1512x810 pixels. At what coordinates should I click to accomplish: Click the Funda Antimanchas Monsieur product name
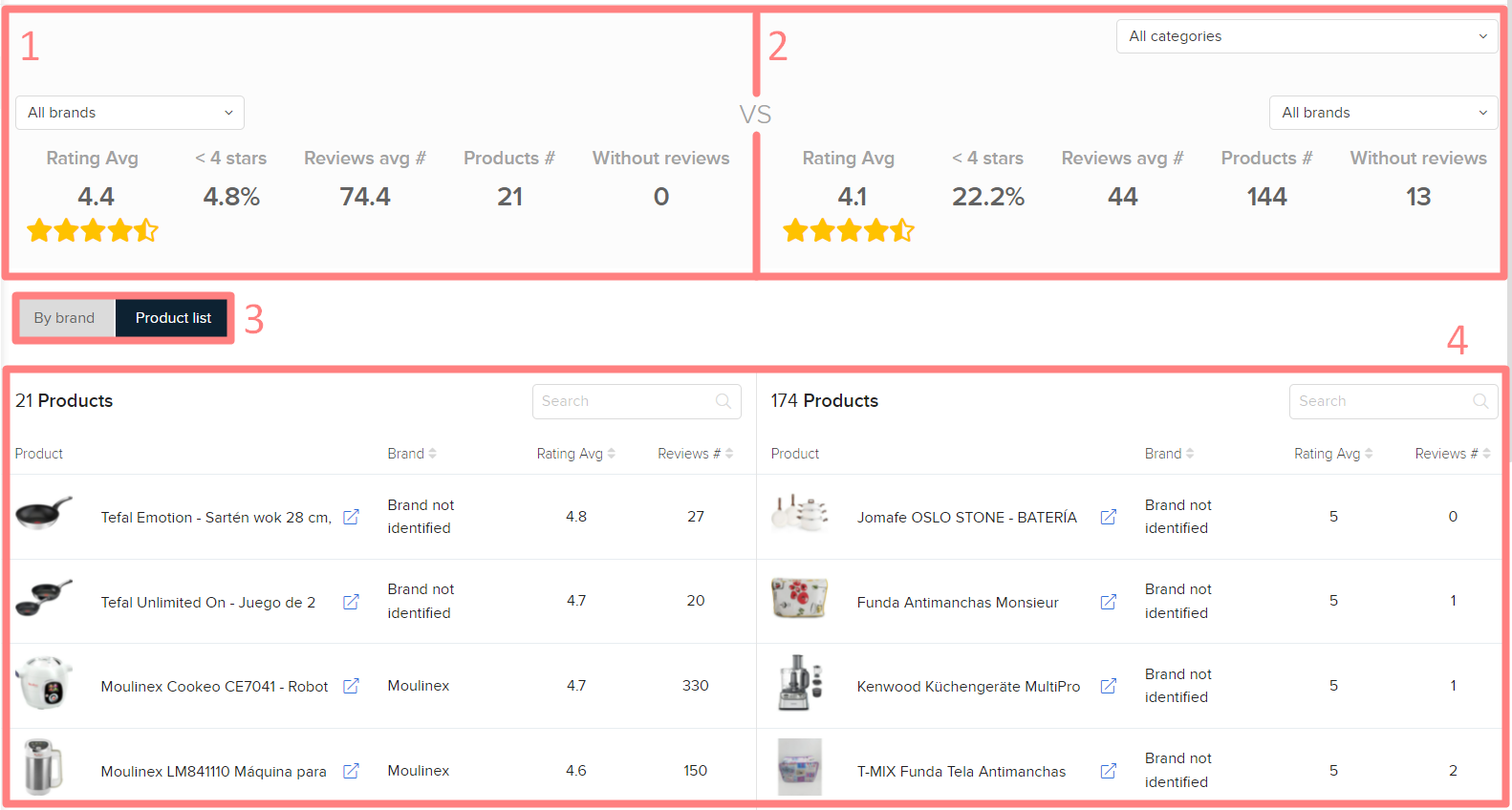click(957, 602)
